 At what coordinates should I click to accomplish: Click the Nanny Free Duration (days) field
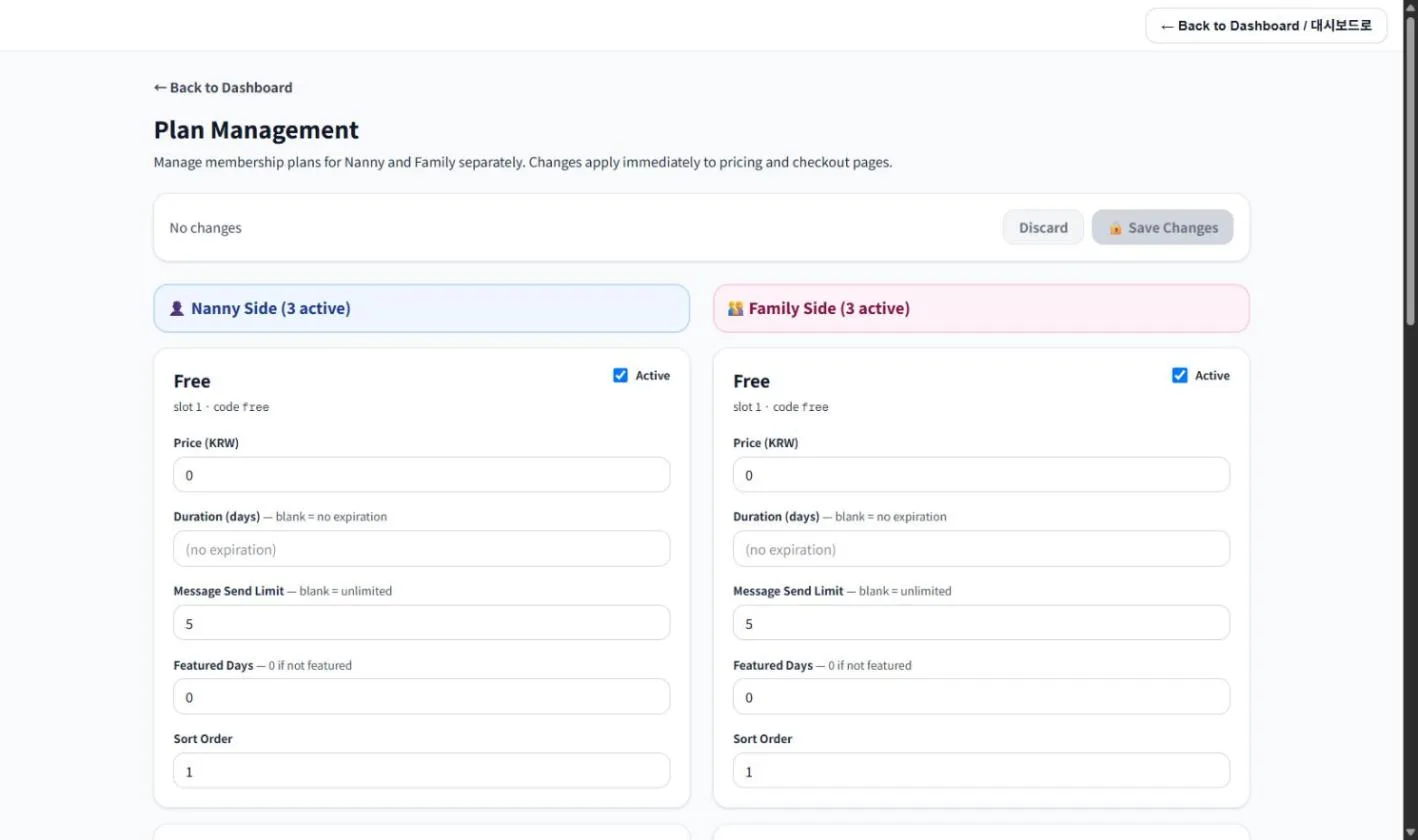click(x=422, y=549)
